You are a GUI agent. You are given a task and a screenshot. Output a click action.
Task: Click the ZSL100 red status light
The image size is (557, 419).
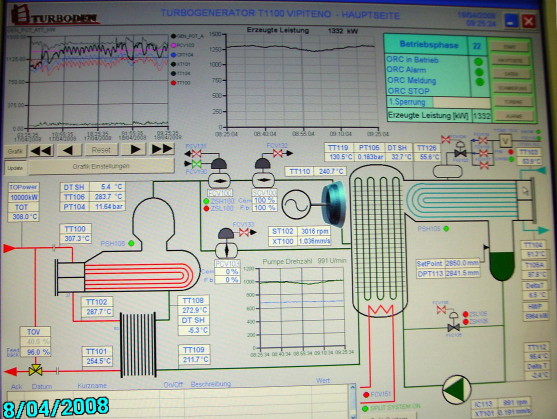[x=206, y=208]
